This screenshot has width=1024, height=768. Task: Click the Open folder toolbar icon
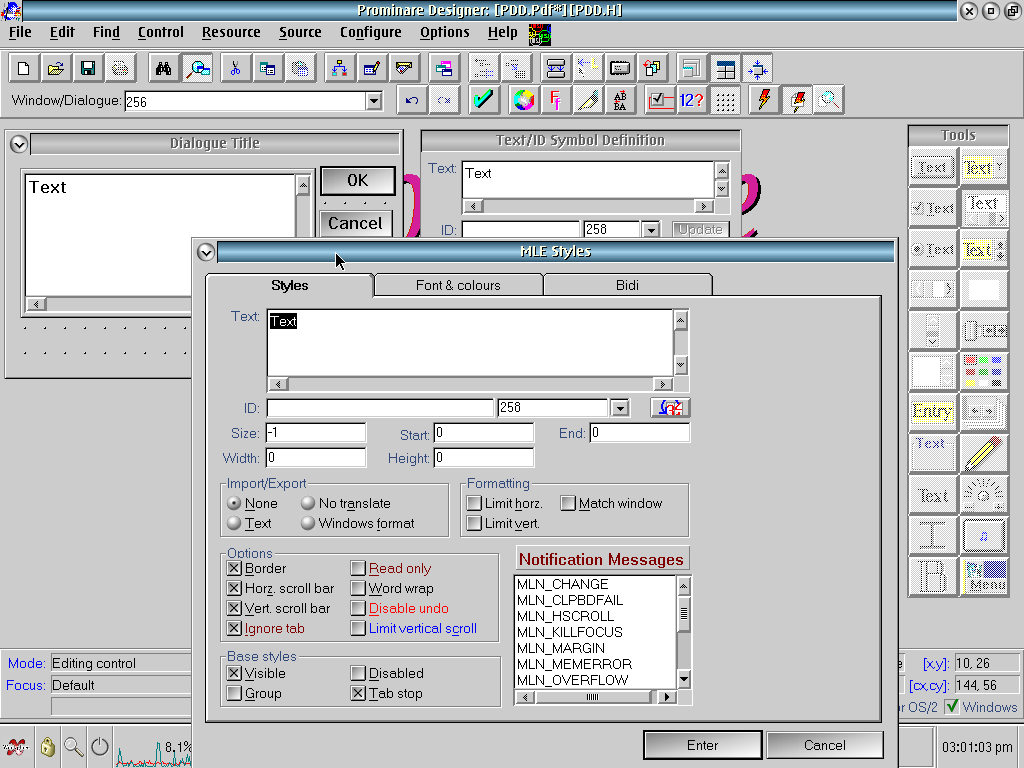[x=56, y=68]
